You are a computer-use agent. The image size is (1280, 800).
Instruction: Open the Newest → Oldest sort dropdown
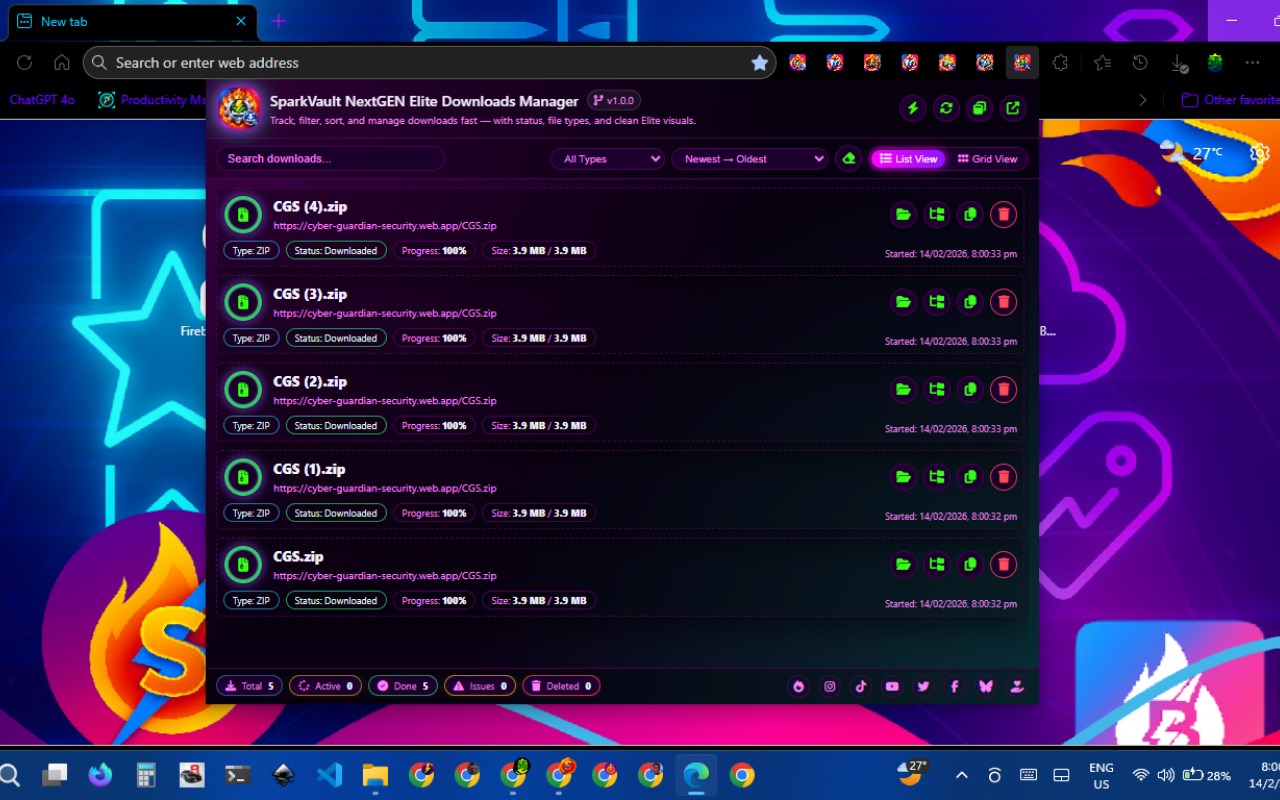[x=750, y=159]
